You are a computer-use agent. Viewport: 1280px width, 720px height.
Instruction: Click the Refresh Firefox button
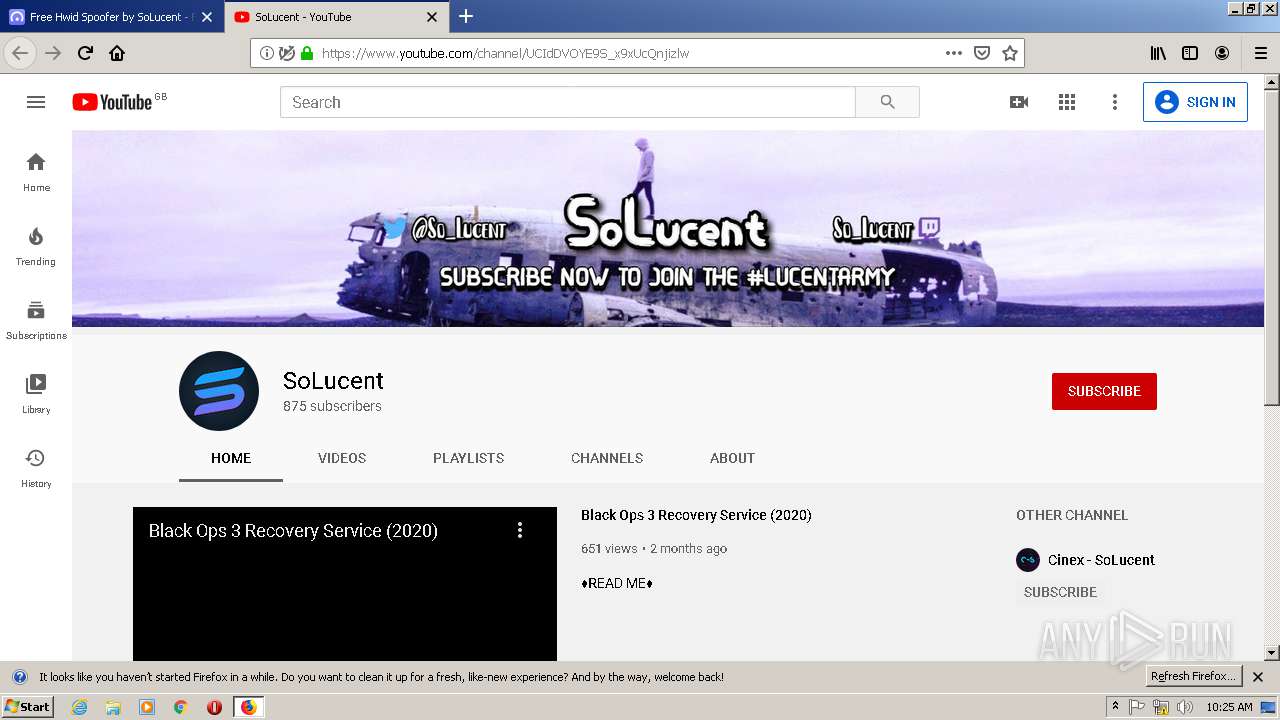1193,676
